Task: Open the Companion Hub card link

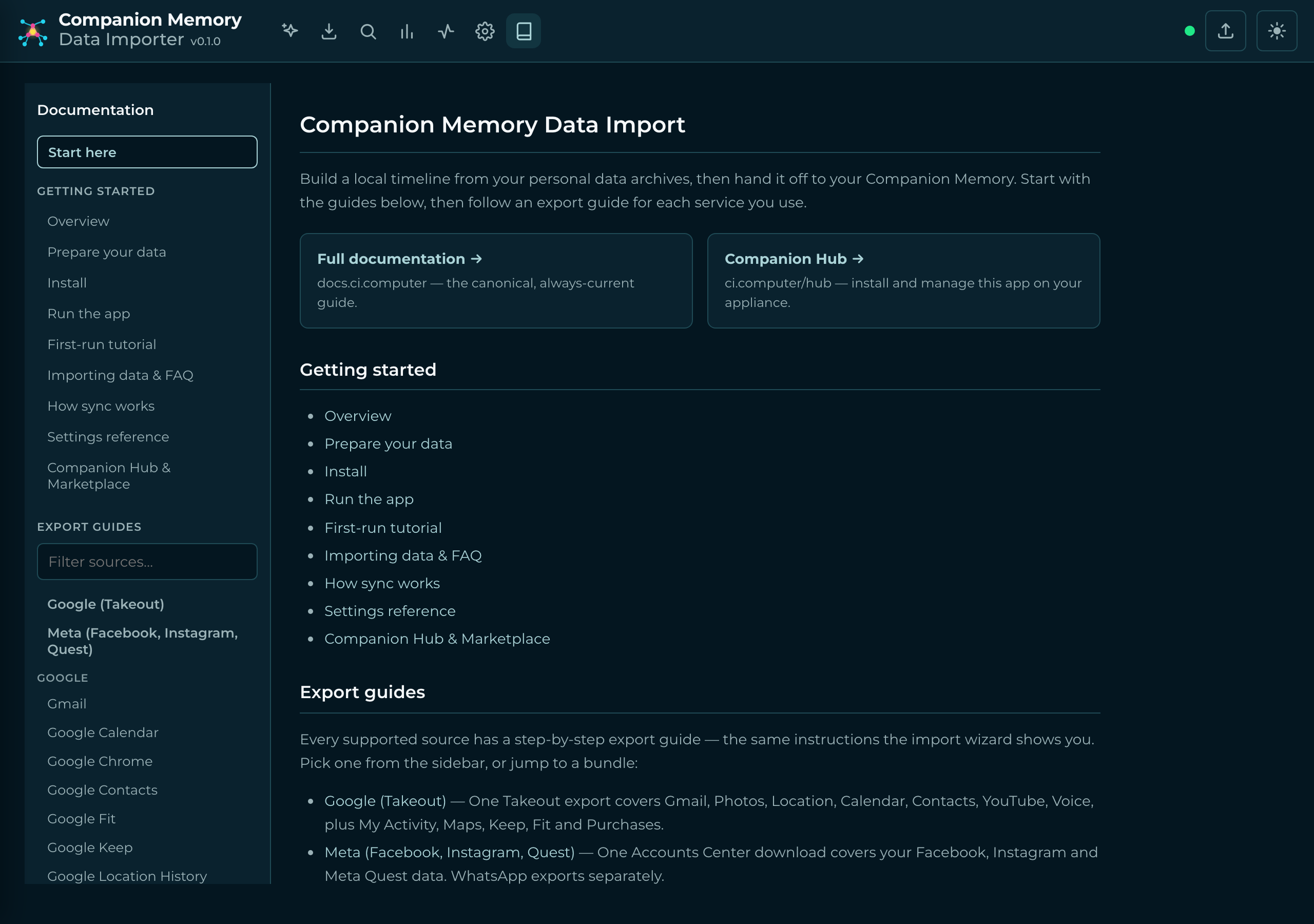Action: 903,280
